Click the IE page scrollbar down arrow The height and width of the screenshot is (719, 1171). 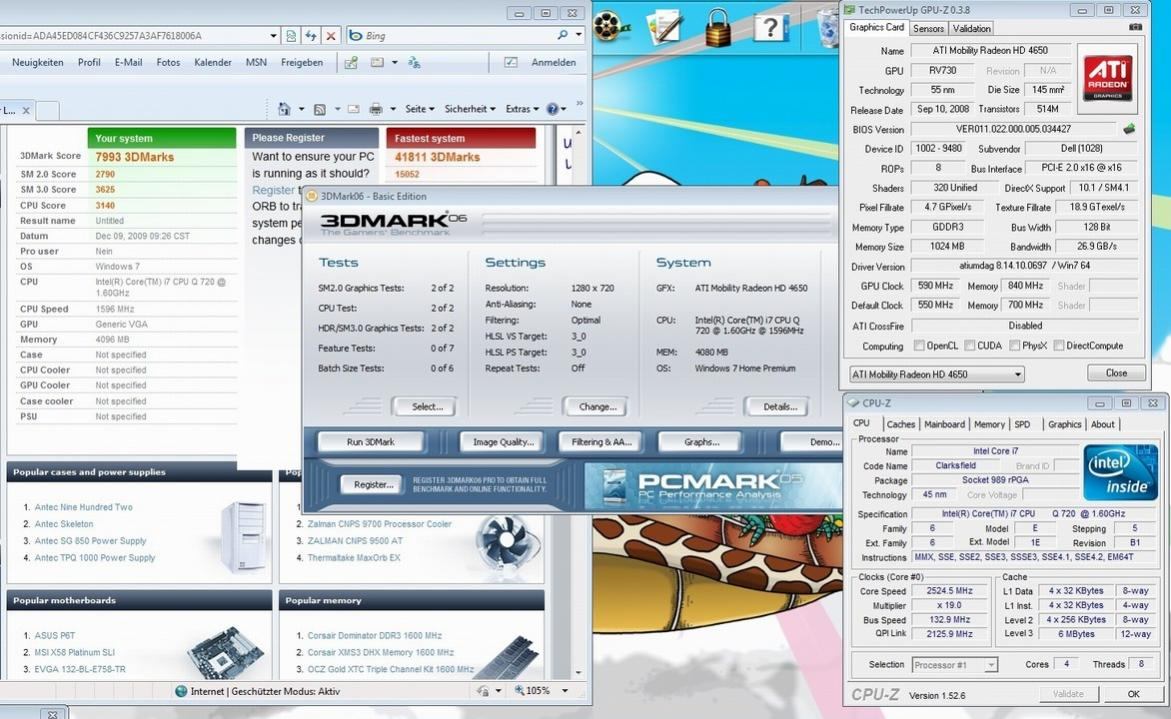click(578, 673)
